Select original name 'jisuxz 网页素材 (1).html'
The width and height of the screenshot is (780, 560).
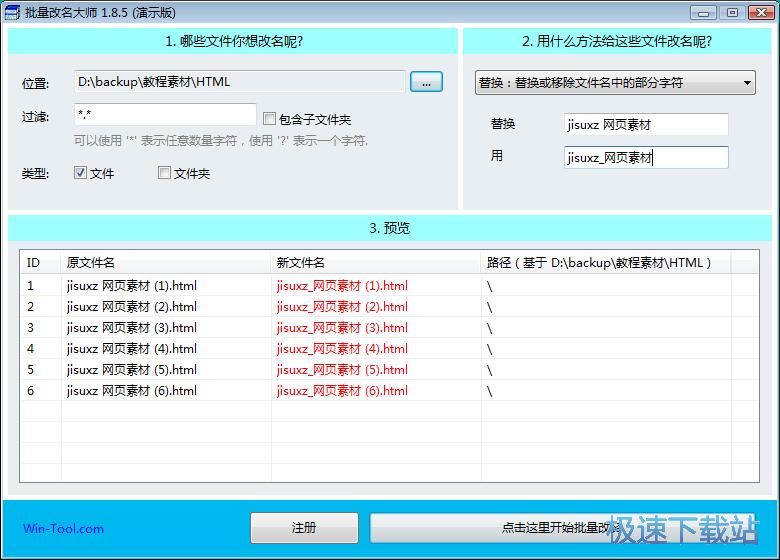(x=132, y=286)
